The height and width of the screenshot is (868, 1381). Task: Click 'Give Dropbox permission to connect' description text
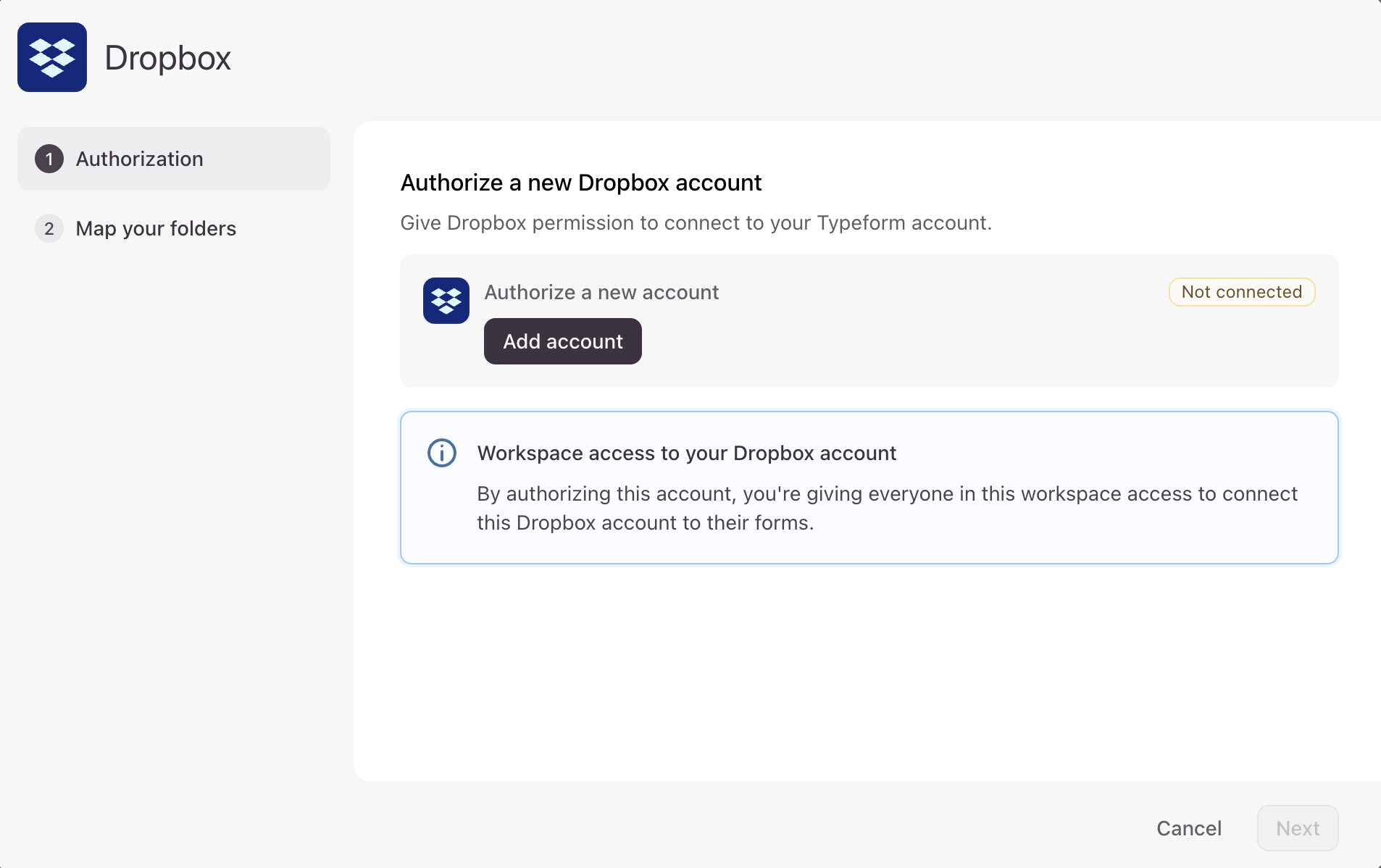pos(696,222)
